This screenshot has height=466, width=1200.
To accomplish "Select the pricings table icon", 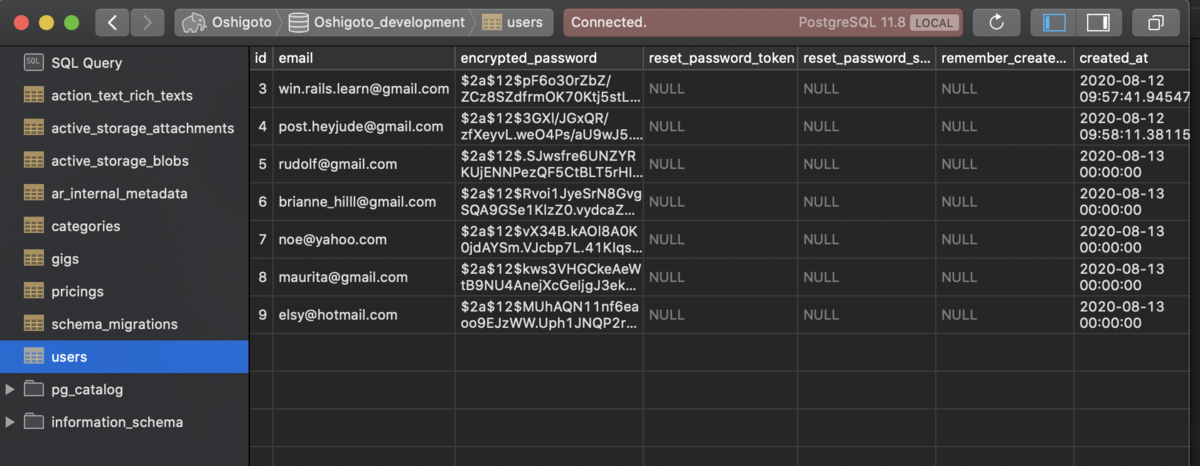I will click(x=34, y=292).
